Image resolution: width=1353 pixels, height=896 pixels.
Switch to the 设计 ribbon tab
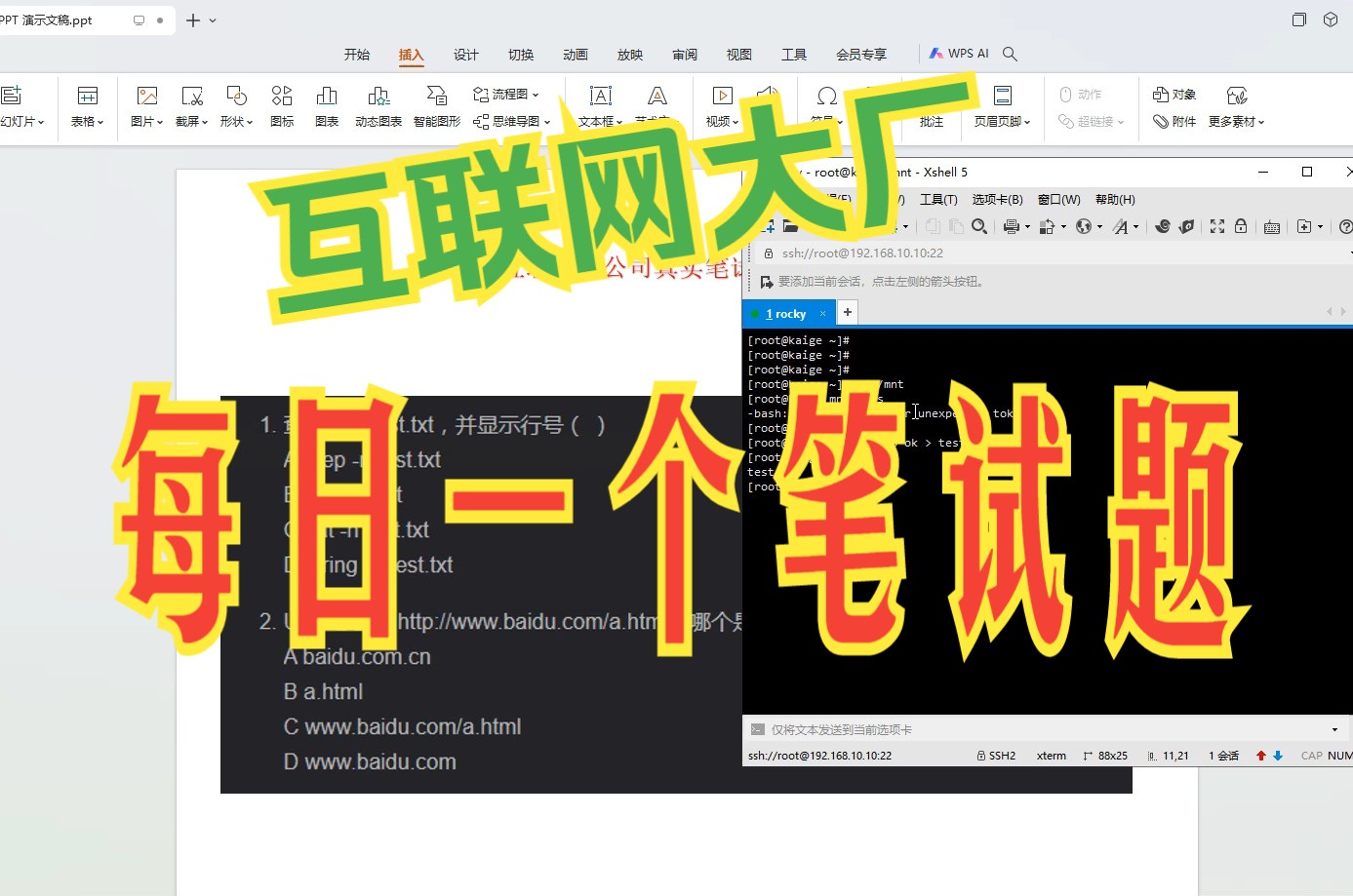466,55
